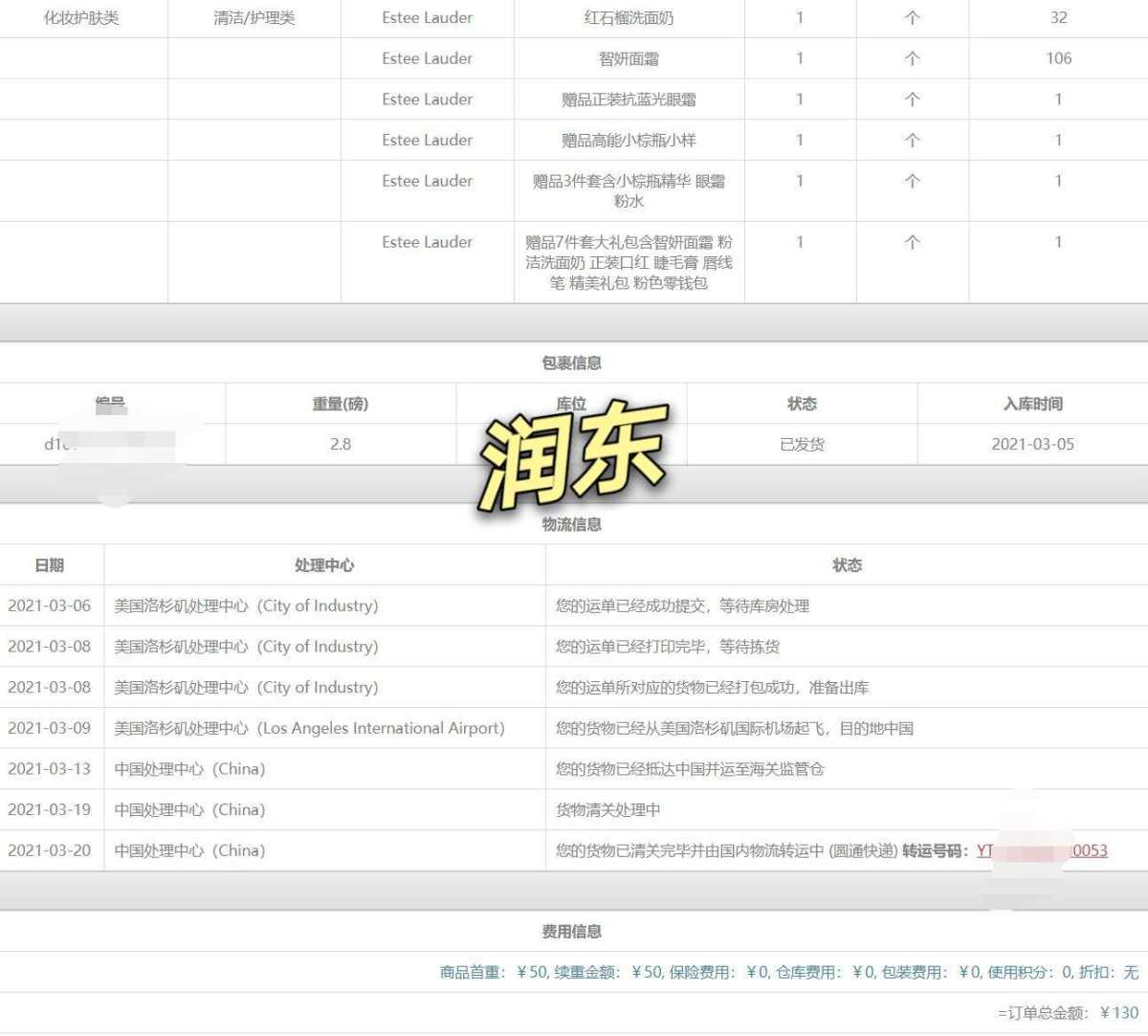The image size is (1148, 1036).
Task: Click the 状态 column header icon area
Action: [802, 404]
